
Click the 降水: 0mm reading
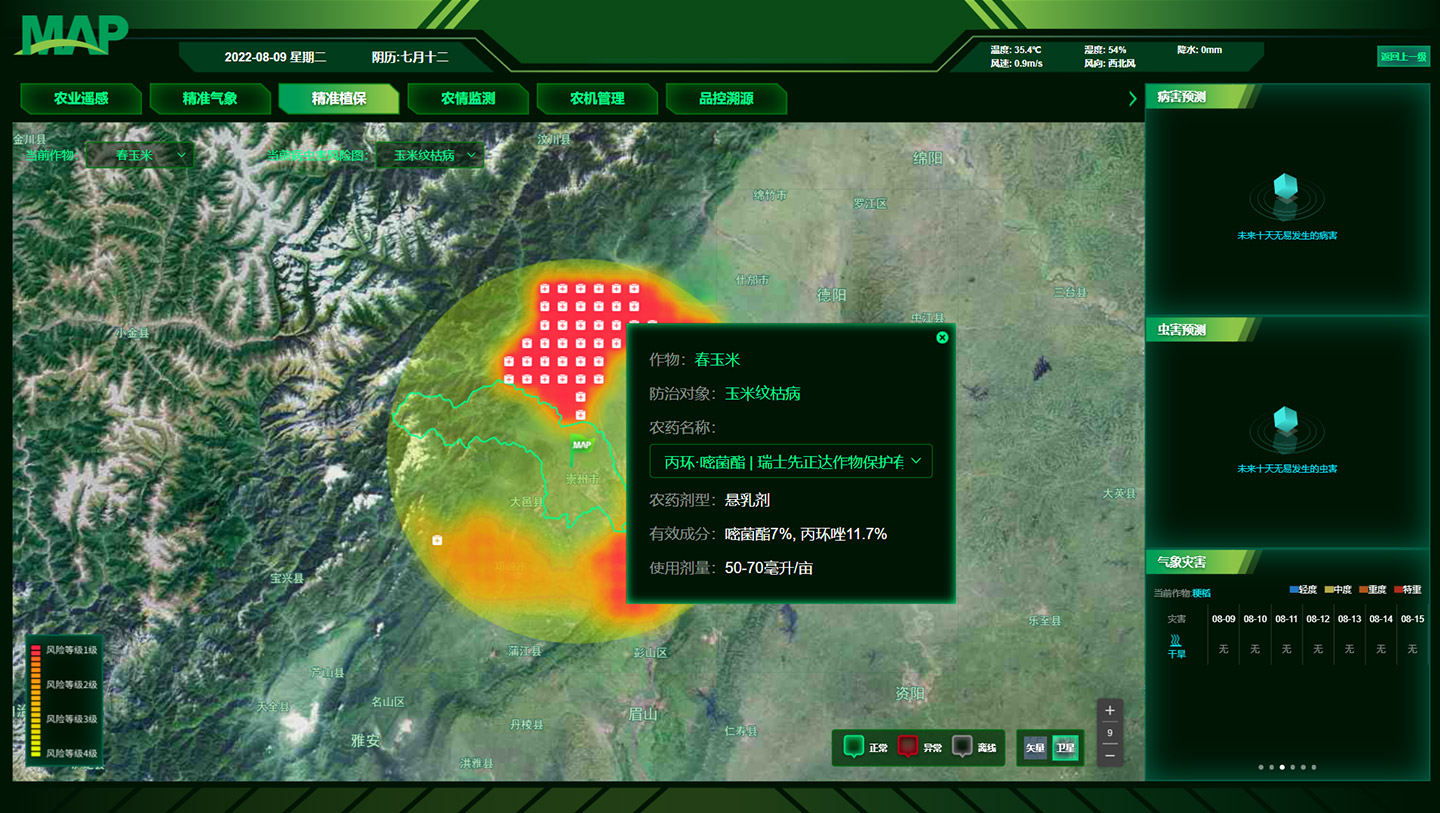1199,50
